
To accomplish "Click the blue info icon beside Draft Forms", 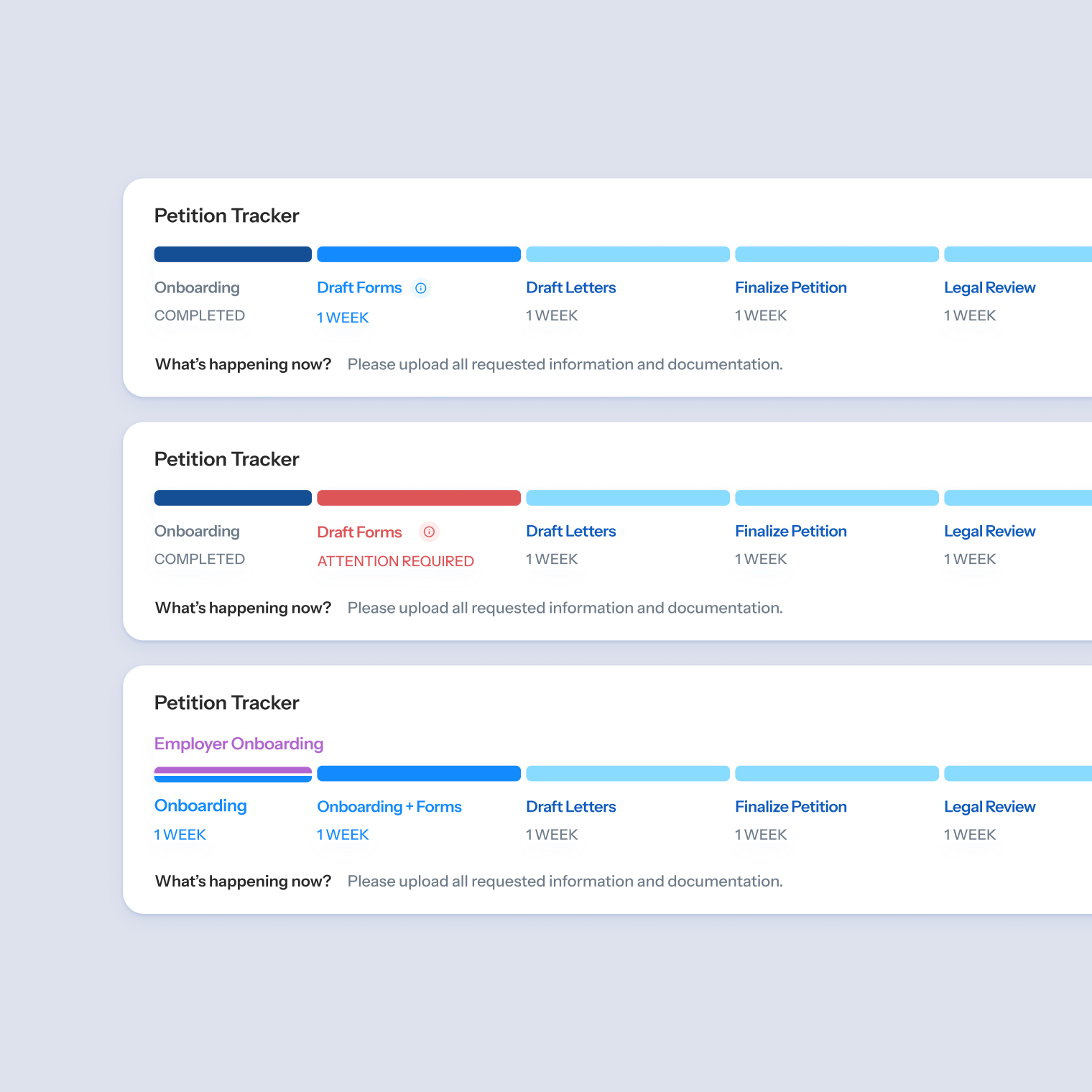I will click(x=421, y=288).
